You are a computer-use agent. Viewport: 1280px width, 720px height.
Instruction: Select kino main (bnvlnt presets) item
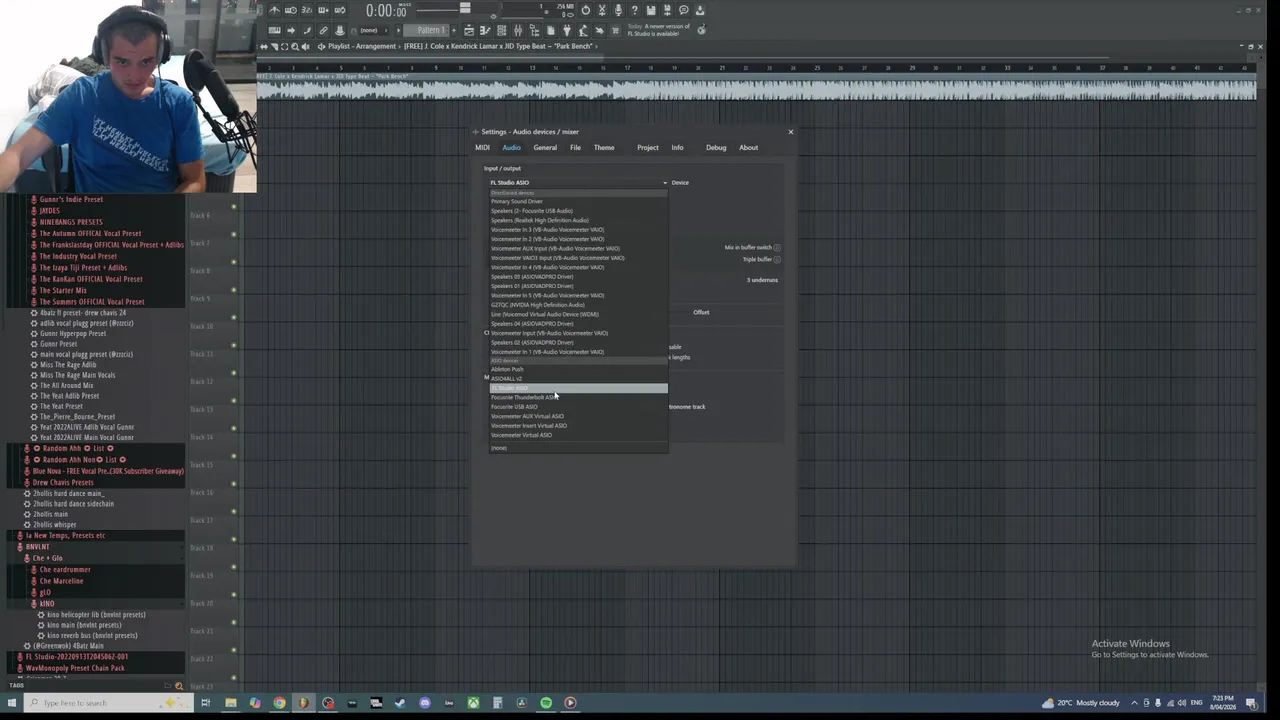[x=84, y=625]
